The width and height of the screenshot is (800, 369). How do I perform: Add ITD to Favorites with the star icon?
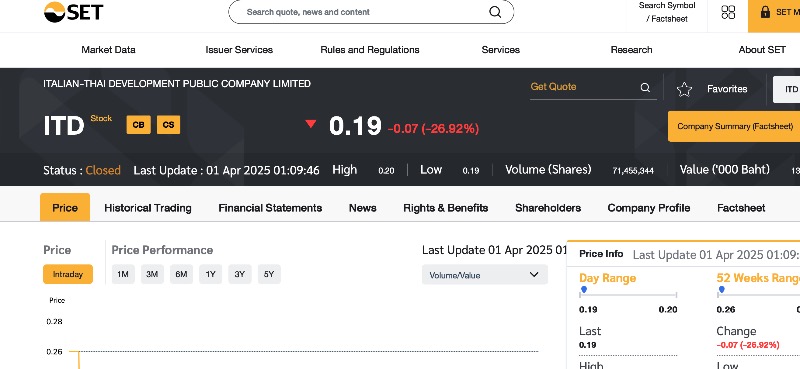[684, 89]
